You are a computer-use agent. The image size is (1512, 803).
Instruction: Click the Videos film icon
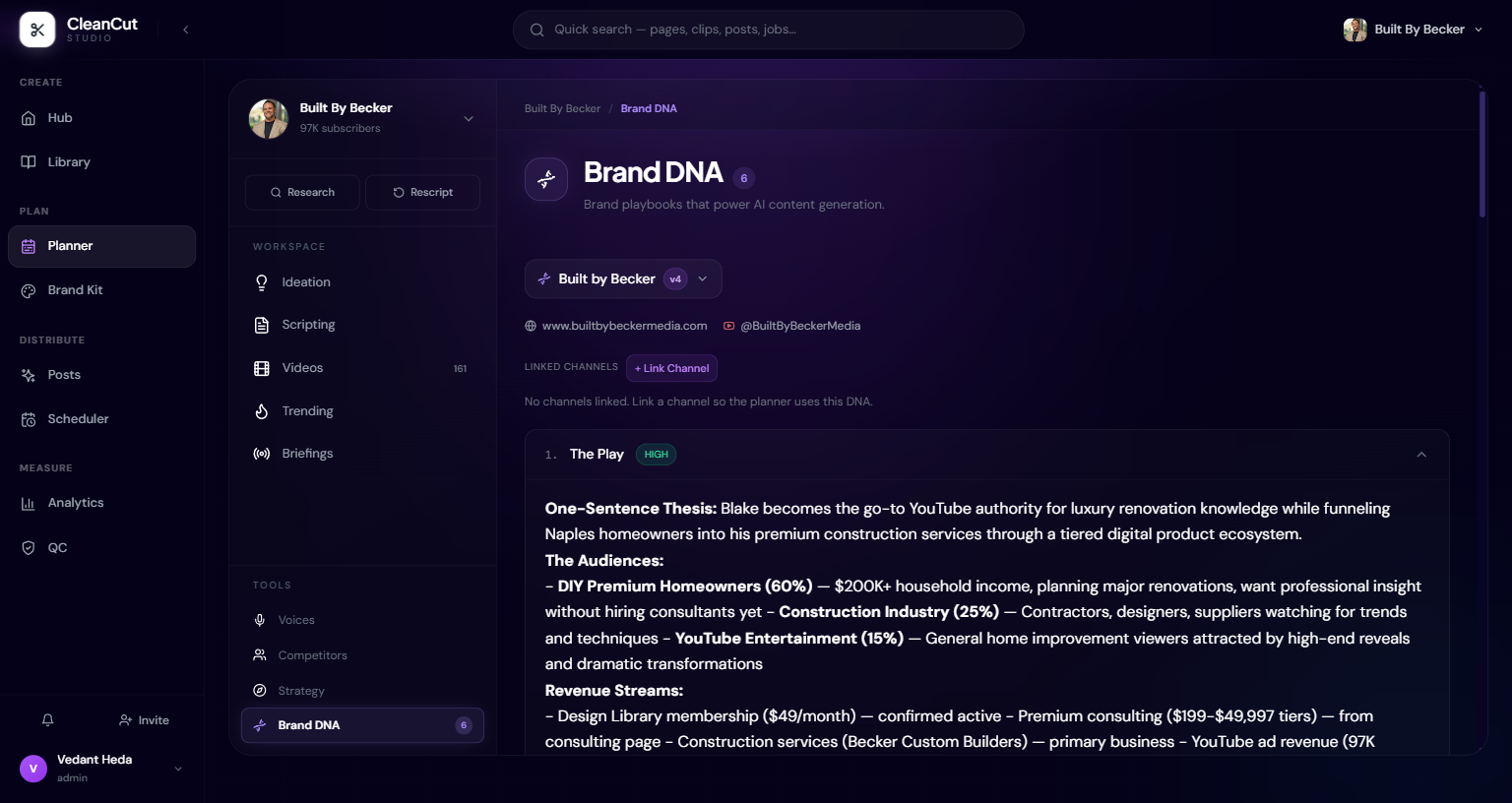[x=262, y=369]
